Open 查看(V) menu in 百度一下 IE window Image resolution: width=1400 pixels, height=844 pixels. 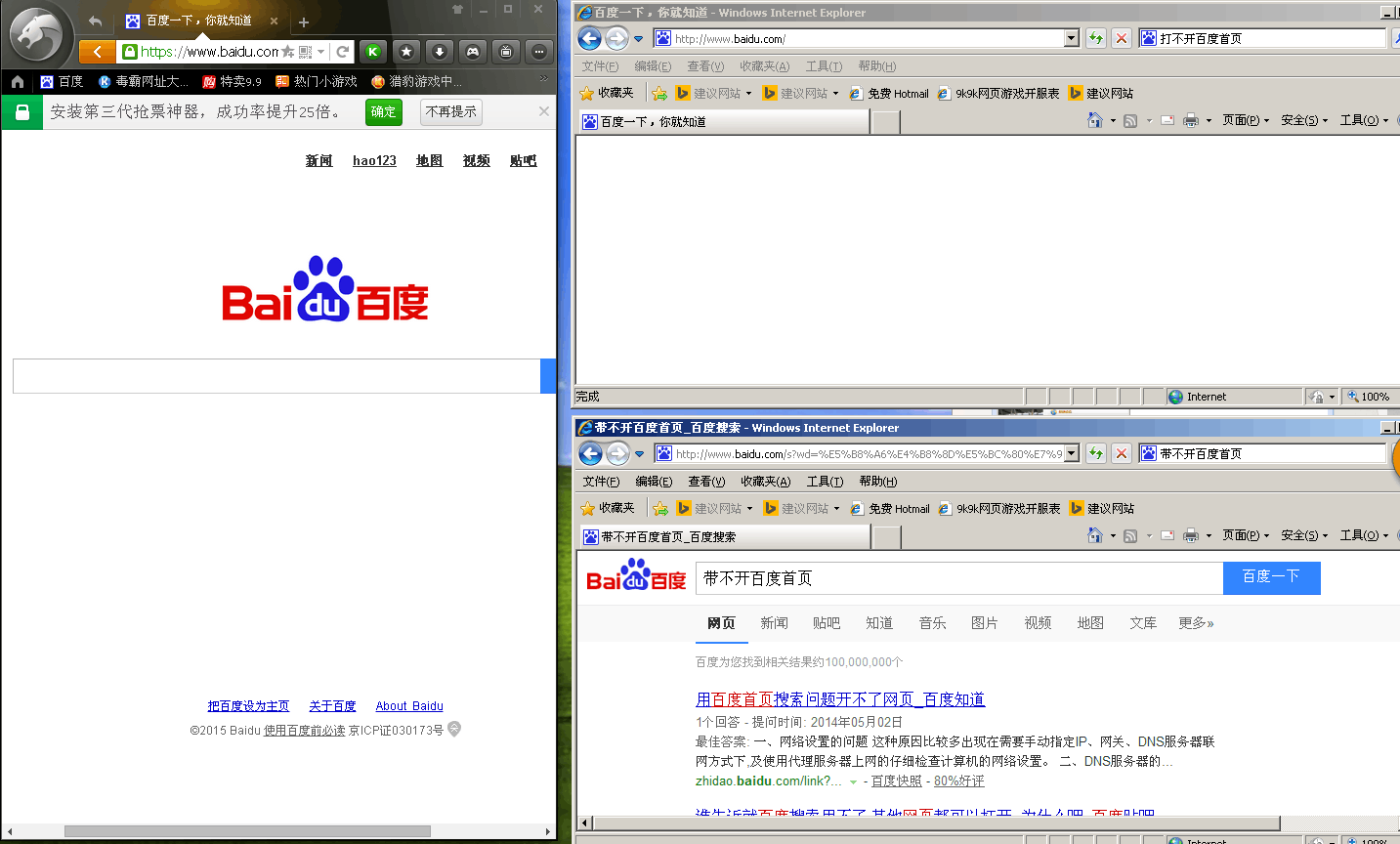[x=705, y=66]
